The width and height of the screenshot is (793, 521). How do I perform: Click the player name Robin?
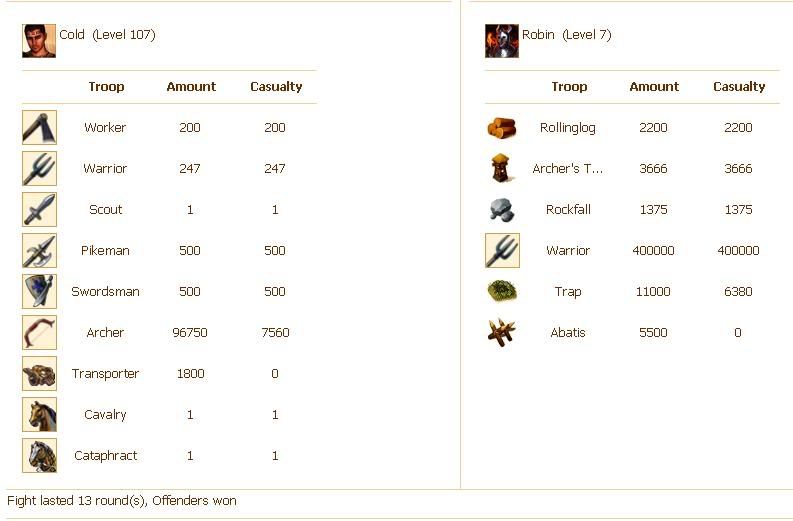[538, 35]
